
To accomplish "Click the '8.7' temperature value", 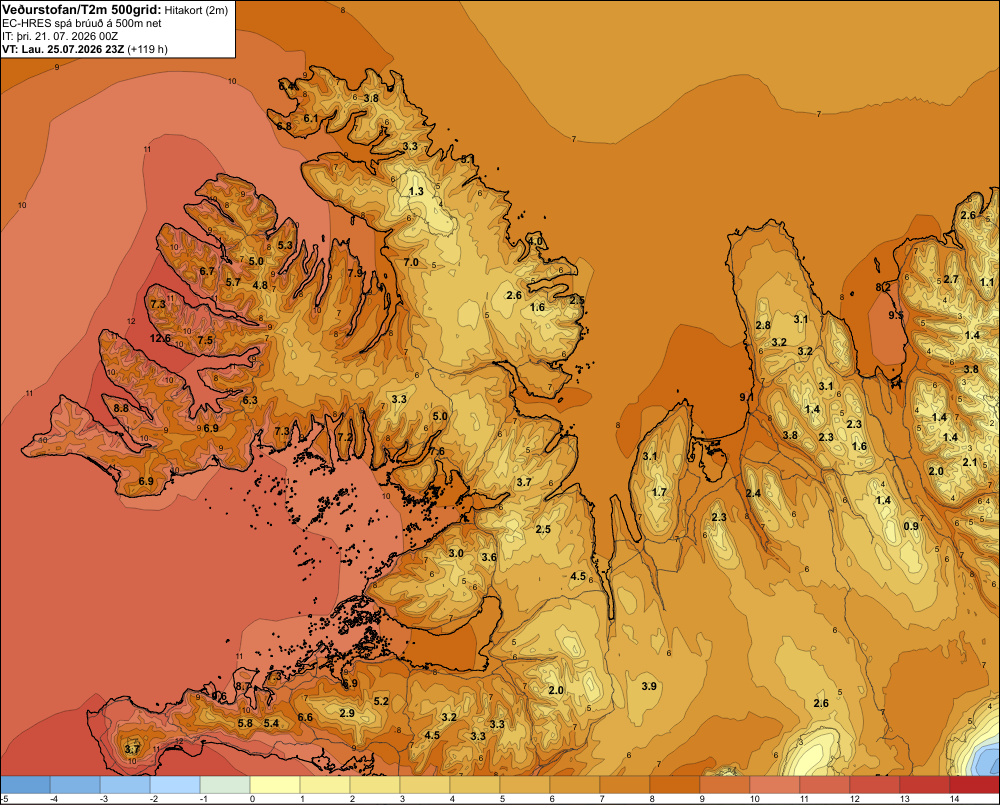I will tap(243, 686).
